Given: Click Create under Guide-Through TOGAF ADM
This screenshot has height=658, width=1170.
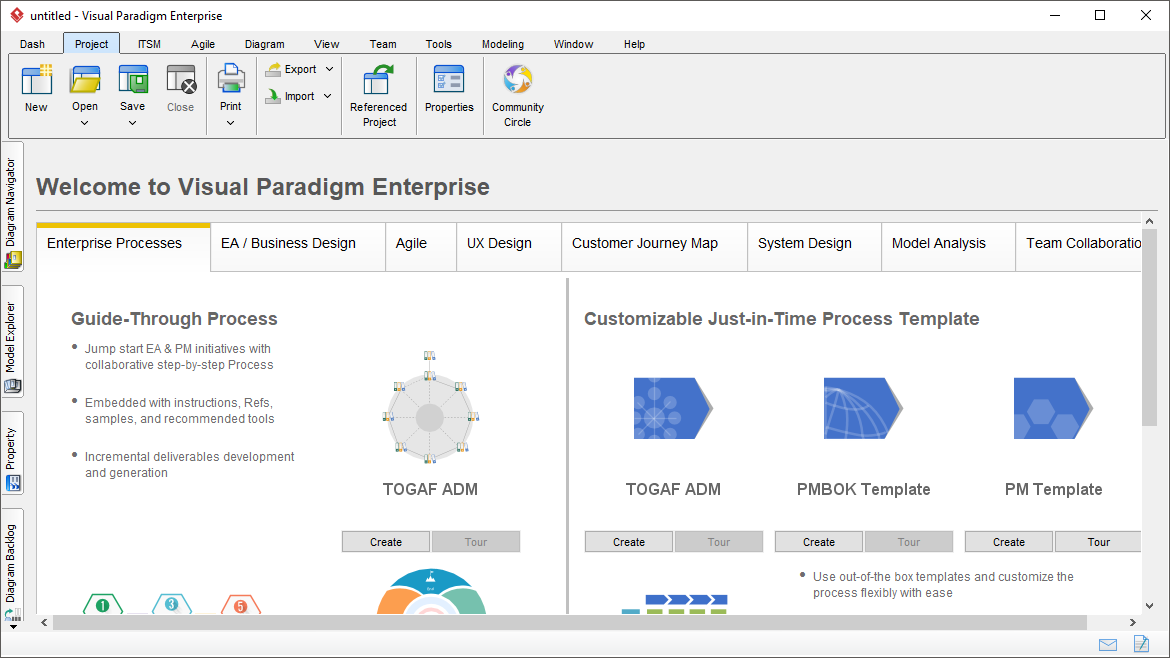Looking at the screenshot, I should tap(386, 542).
